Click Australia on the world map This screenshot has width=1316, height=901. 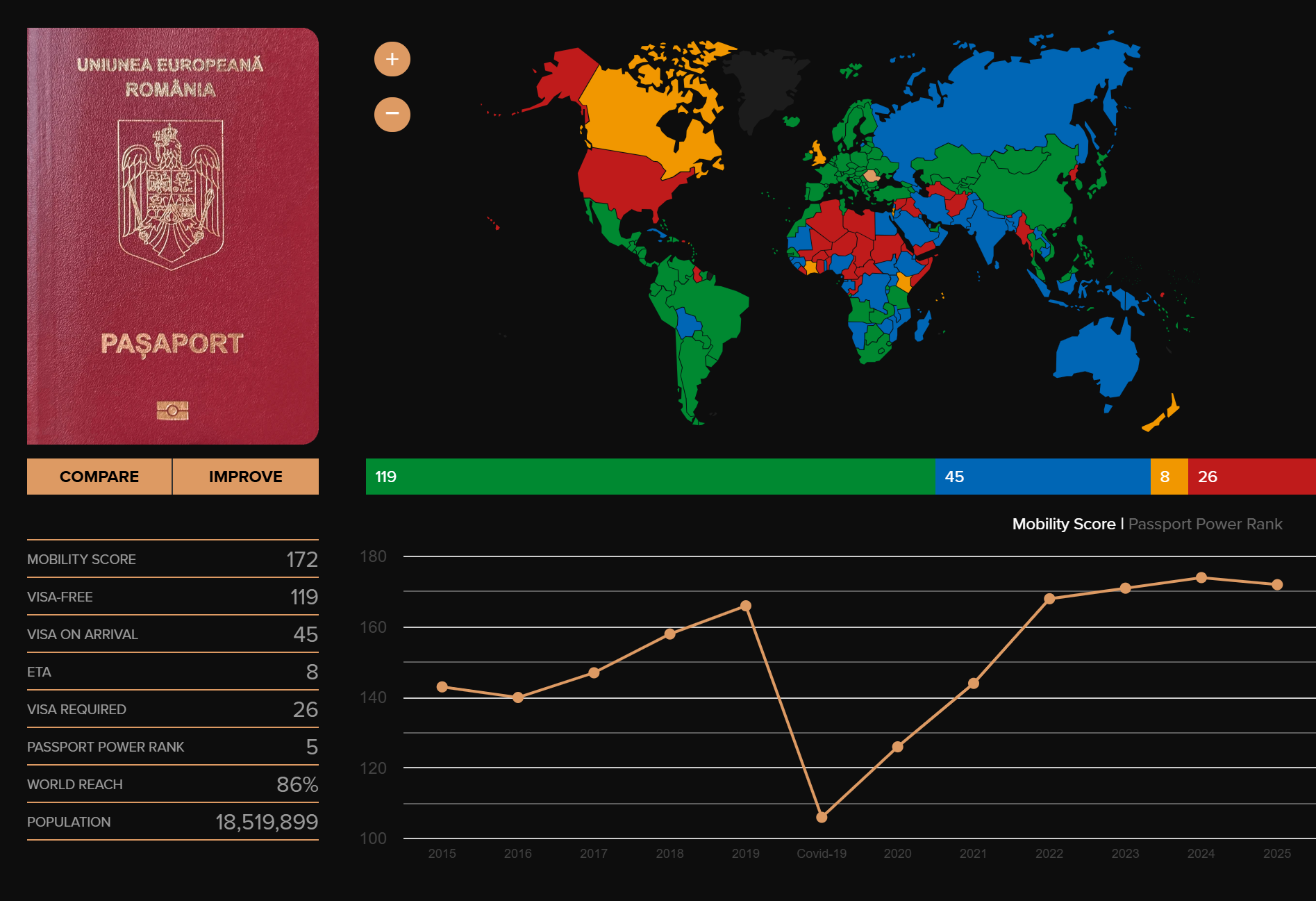(x=1097, y=358)
